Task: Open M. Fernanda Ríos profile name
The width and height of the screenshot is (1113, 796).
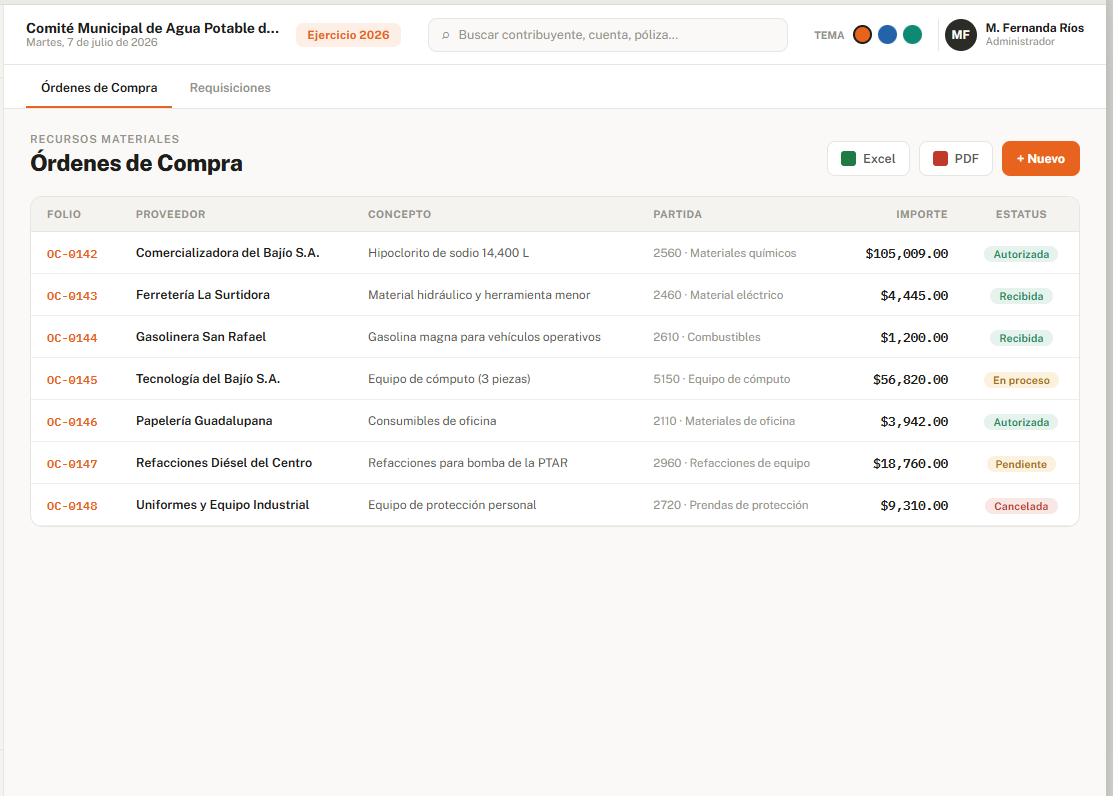Action: click(x=1034, y=28)
